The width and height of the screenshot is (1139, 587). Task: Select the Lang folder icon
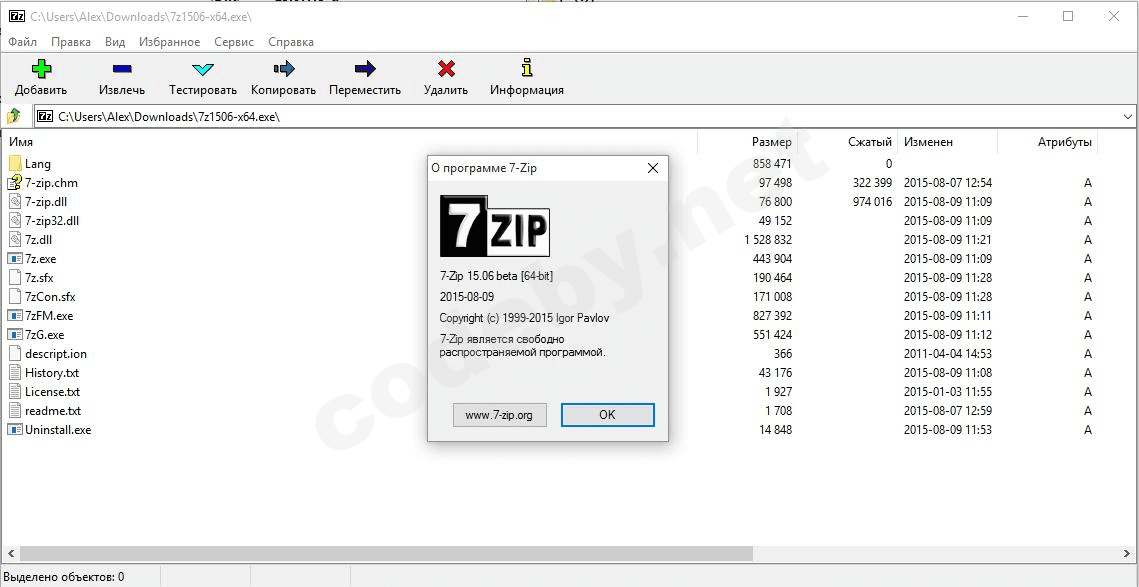(x=15, y=163)
